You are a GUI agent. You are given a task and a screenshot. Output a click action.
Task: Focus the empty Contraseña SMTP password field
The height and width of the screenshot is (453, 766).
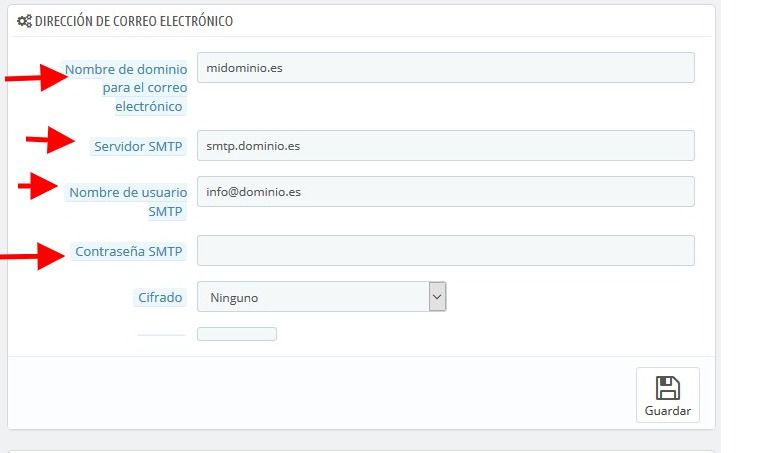click(x=446, y=251)
